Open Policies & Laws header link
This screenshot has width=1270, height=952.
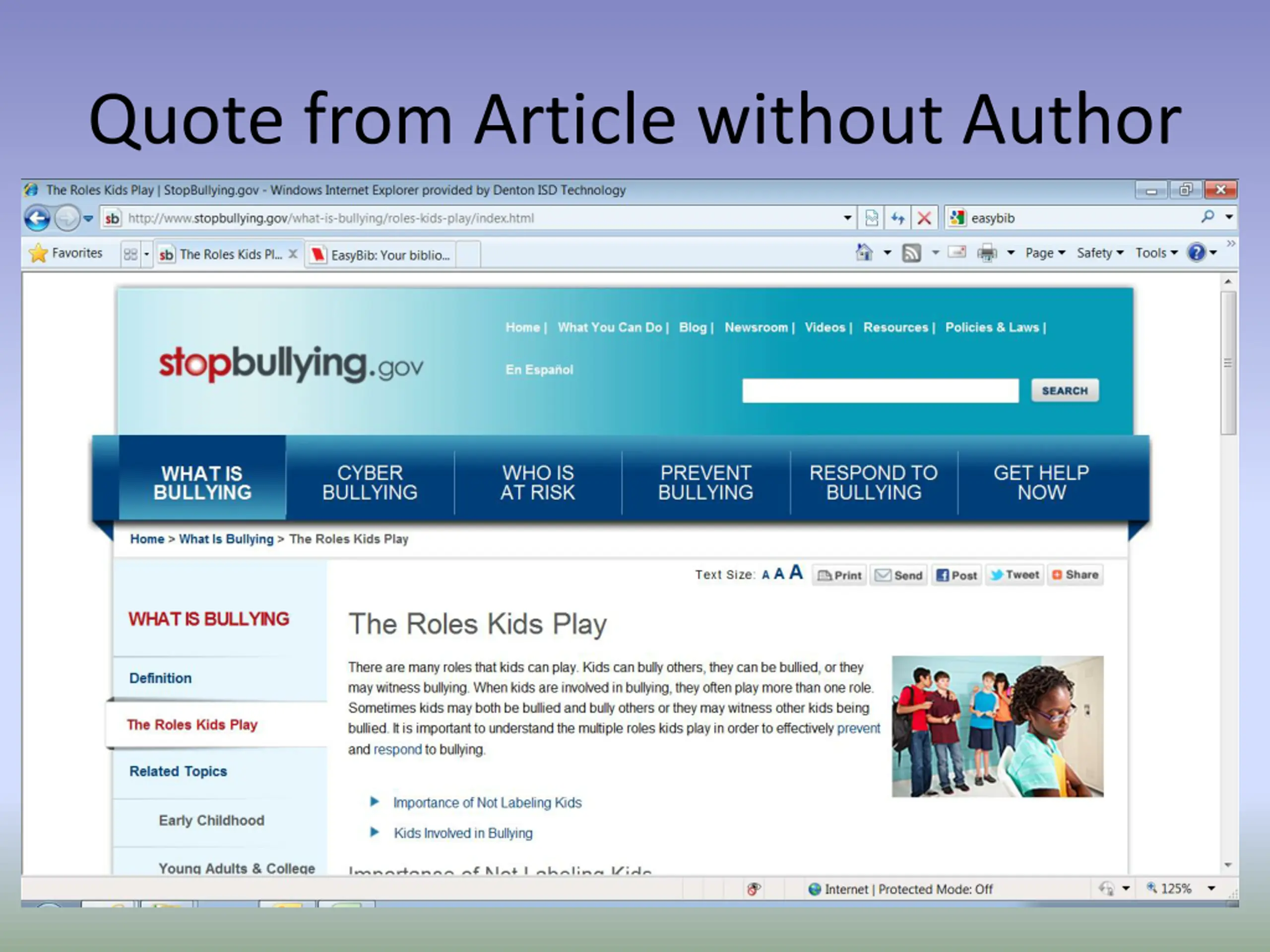point(992,327)
